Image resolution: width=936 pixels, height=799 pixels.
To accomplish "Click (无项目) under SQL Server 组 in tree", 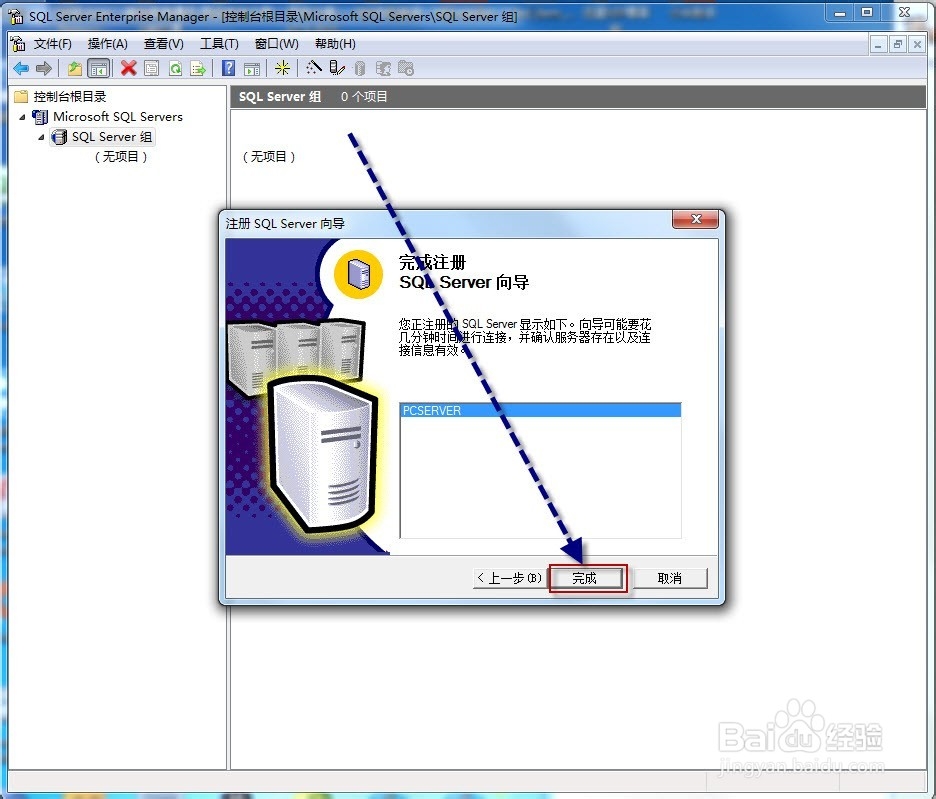I will coord(121,156).
